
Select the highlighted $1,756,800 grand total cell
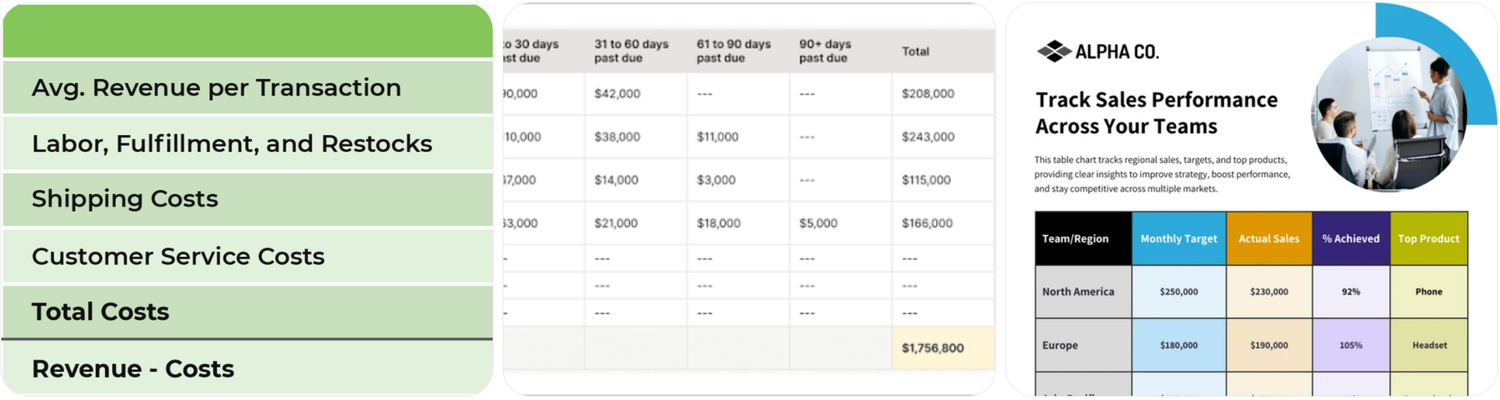point(943,348)
